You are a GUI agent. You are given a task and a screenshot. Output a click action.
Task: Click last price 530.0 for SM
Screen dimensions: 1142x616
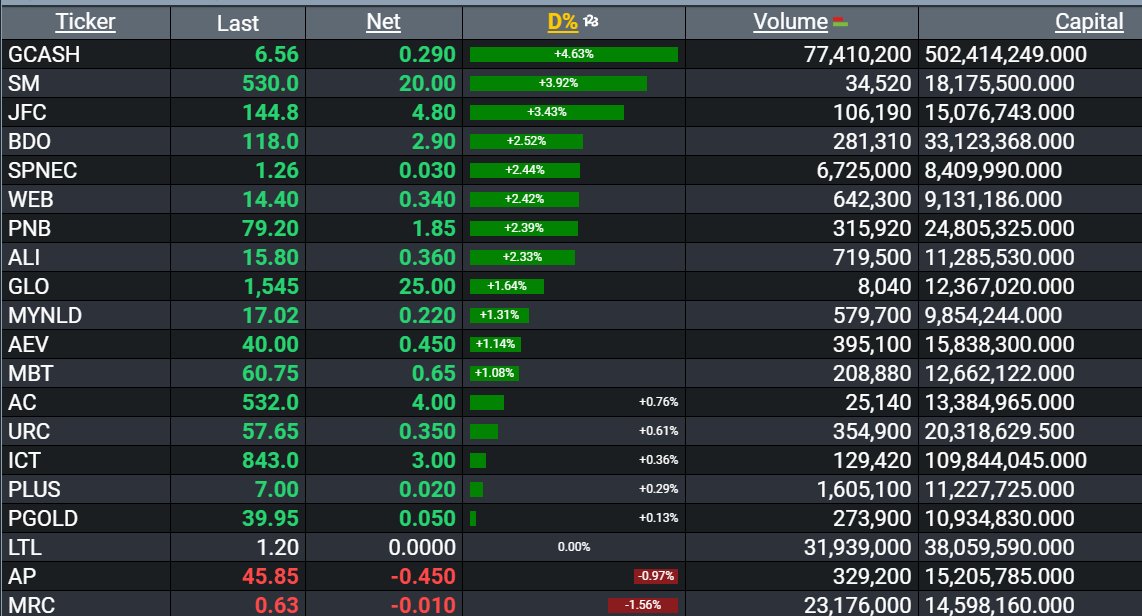click(270, 84)
